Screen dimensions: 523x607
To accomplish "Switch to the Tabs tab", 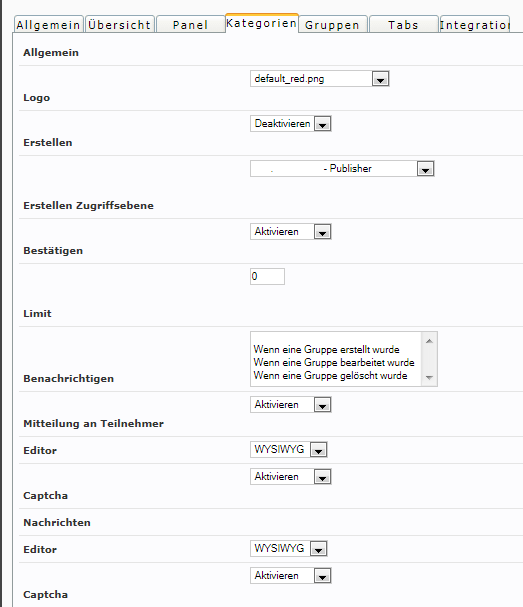I will (x=404, y=24).
